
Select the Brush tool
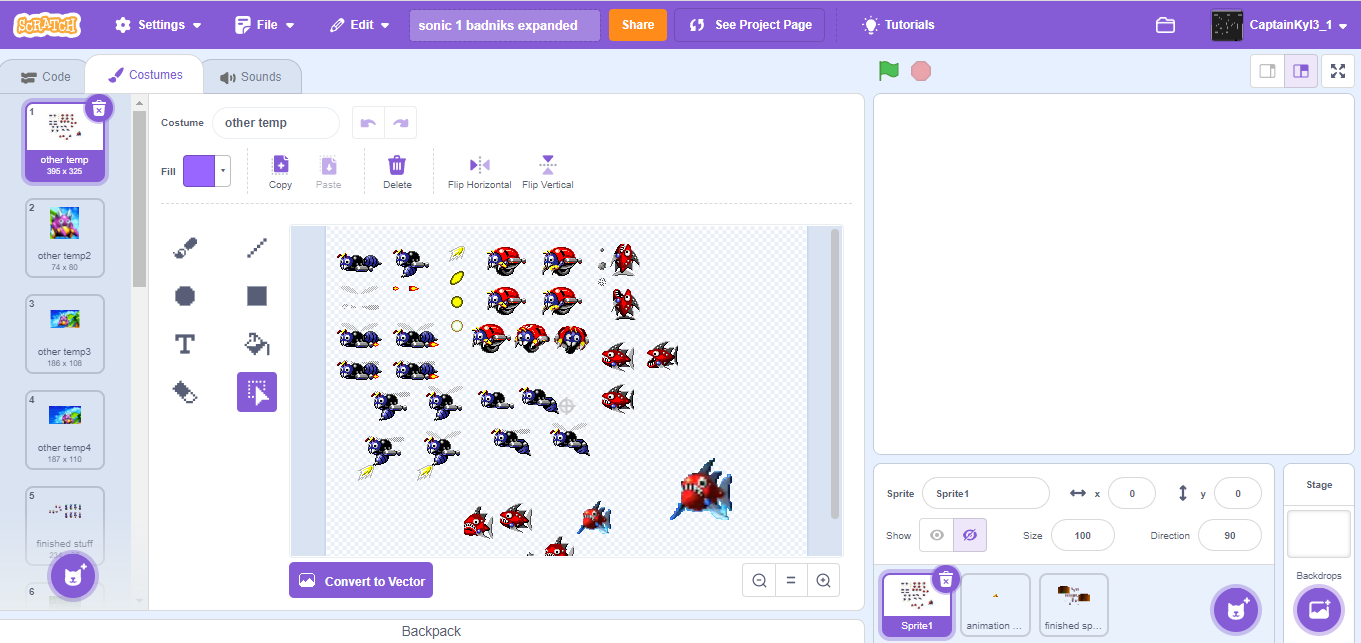click(x=185, y=248)
